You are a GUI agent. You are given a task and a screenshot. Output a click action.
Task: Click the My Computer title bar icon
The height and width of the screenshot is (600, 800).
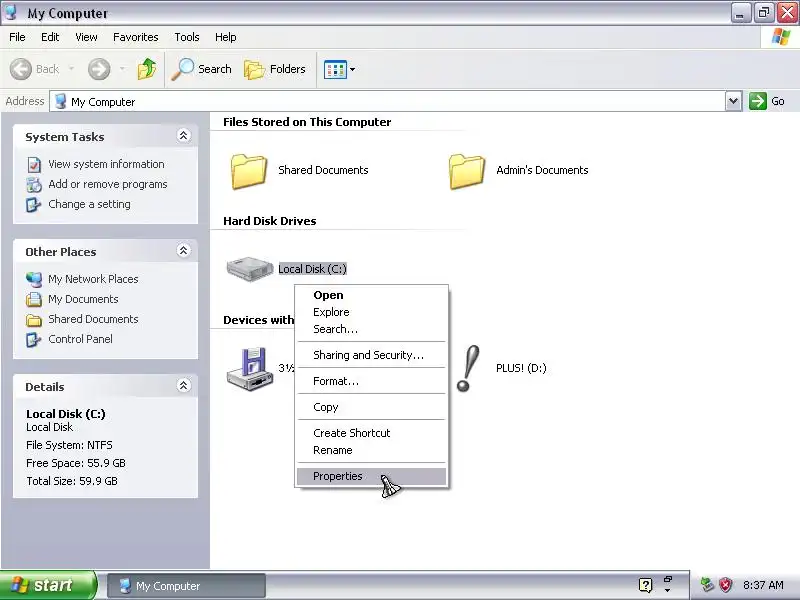11,12
